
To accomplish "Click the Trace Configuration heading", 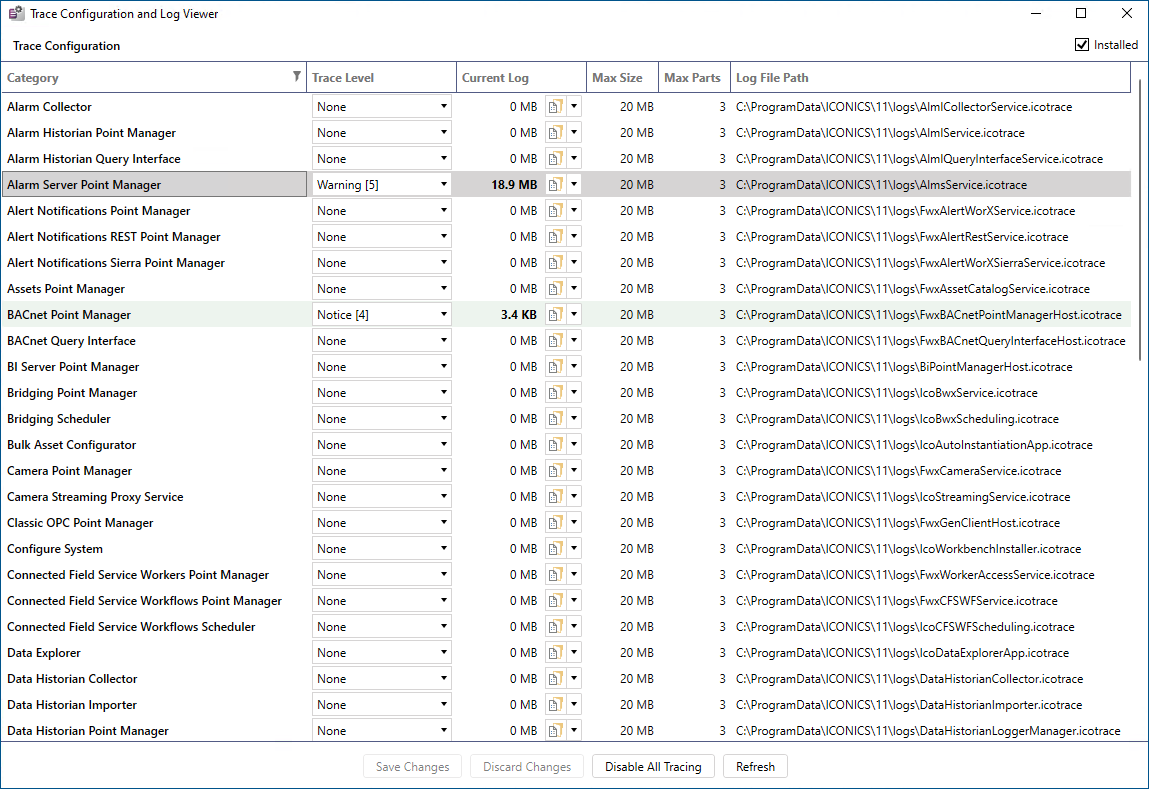I will coord(67,45).
